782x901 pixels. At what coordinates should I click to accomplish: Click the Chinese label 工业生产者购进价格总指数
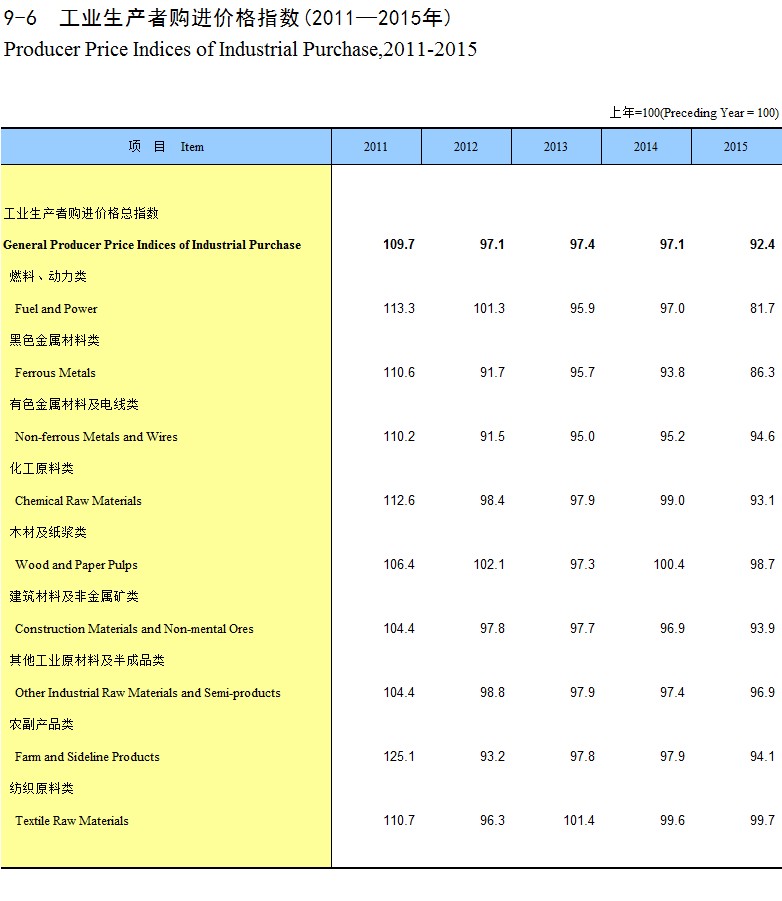(81, 214)
